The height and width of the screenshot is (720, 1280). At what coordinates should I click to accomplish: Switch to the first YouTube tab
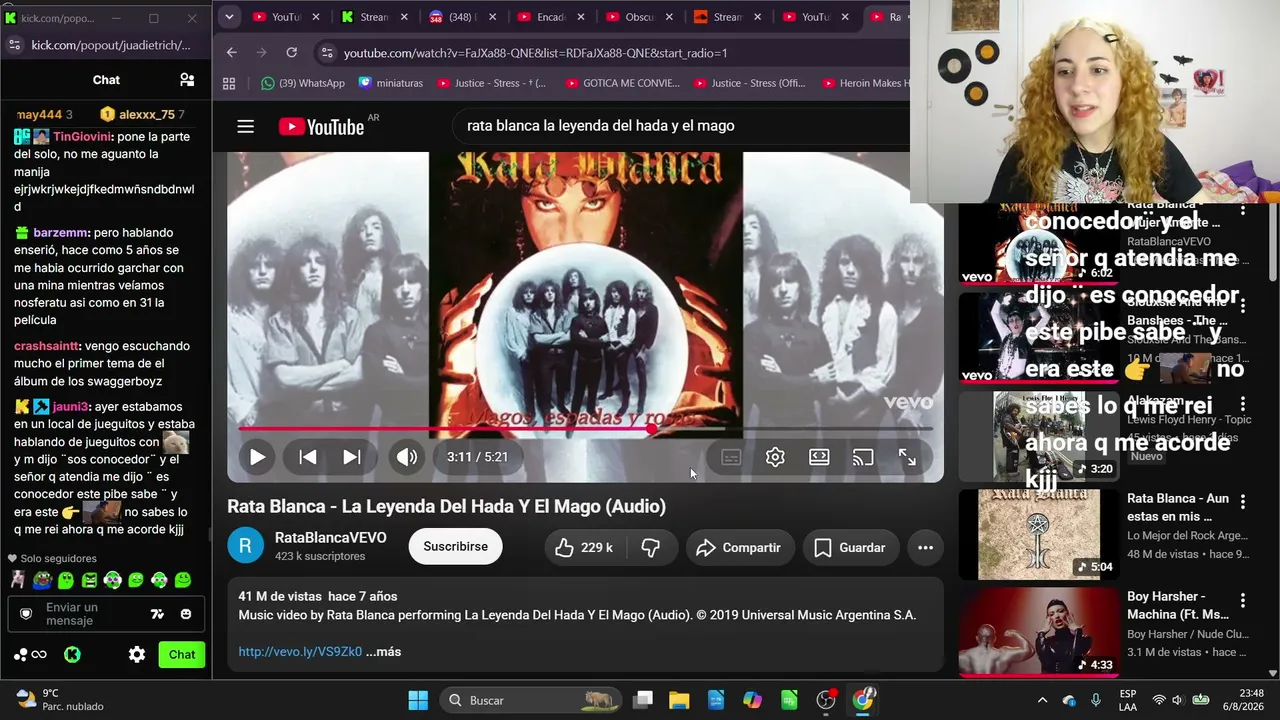[288, 17]
